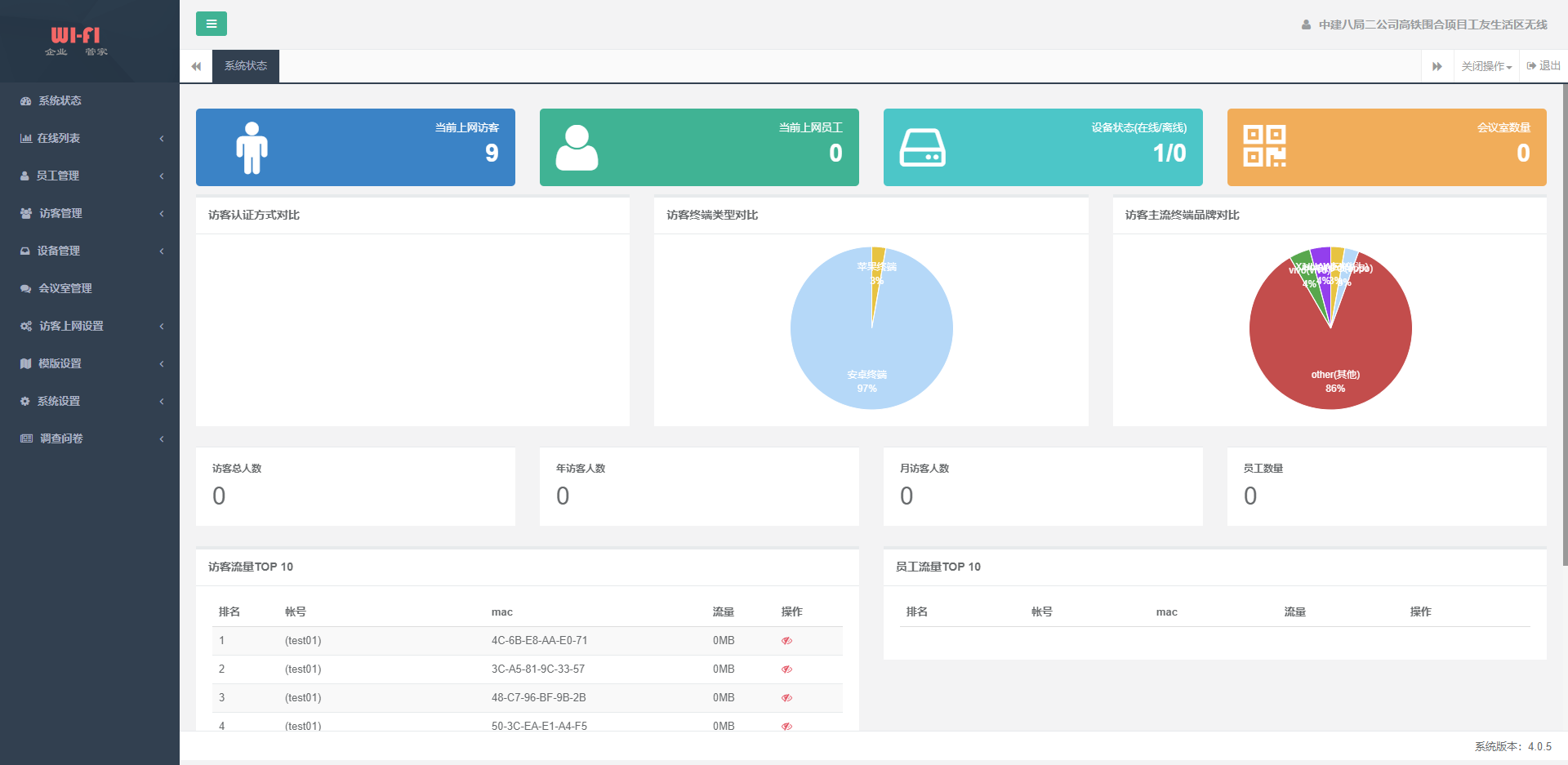Click the 访客认证方式对比 panel title
Viewport: 1568px width, 765px height.
[254, 215]
